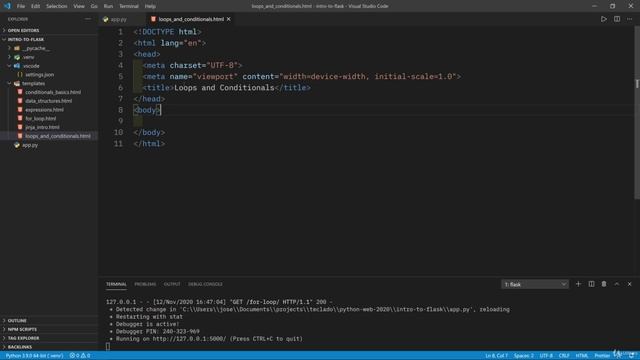Kill terminal with the trash icon
Screen dimensions: 640x360
click(604, 284)
